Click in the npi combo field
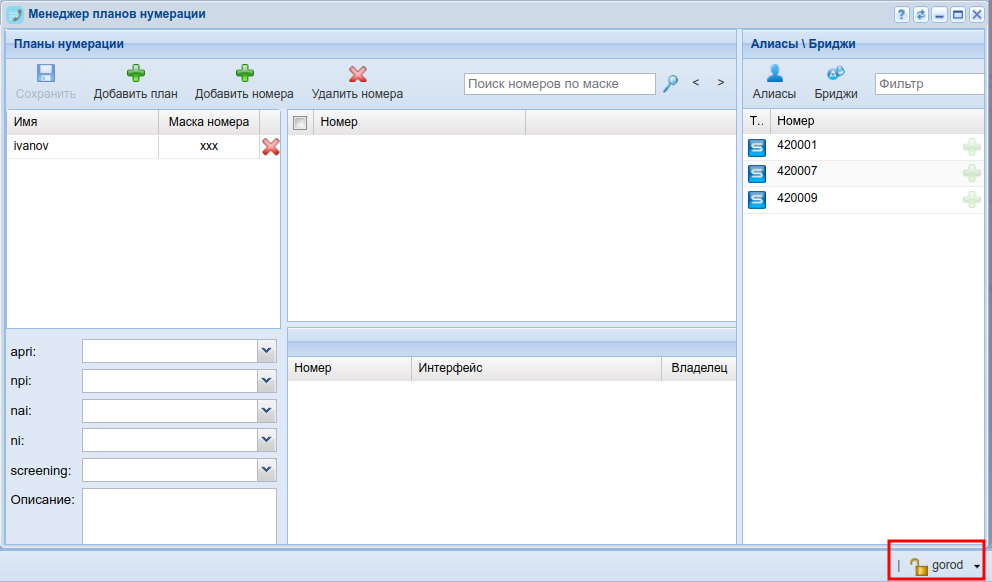The width and height of the screenshot is (992, 582). point(170,381)
